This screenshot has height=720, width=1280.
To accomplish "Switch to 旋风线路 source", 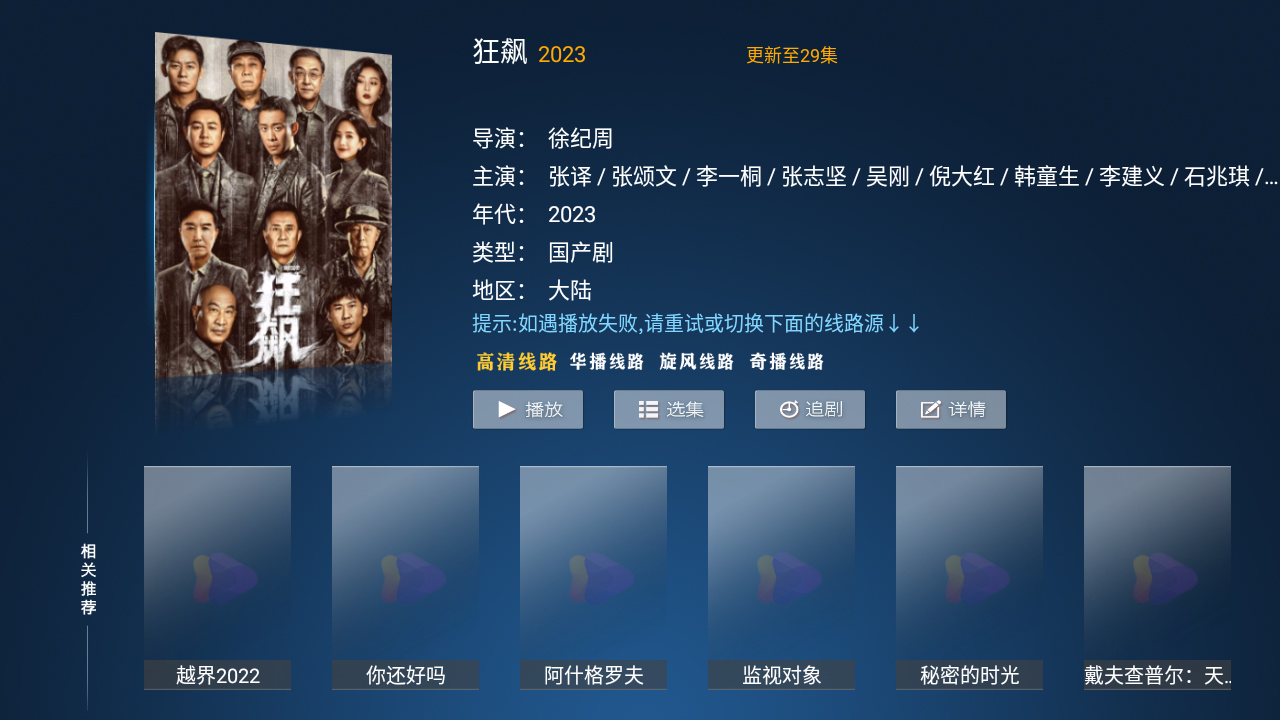I will click(x=697, y=362).
